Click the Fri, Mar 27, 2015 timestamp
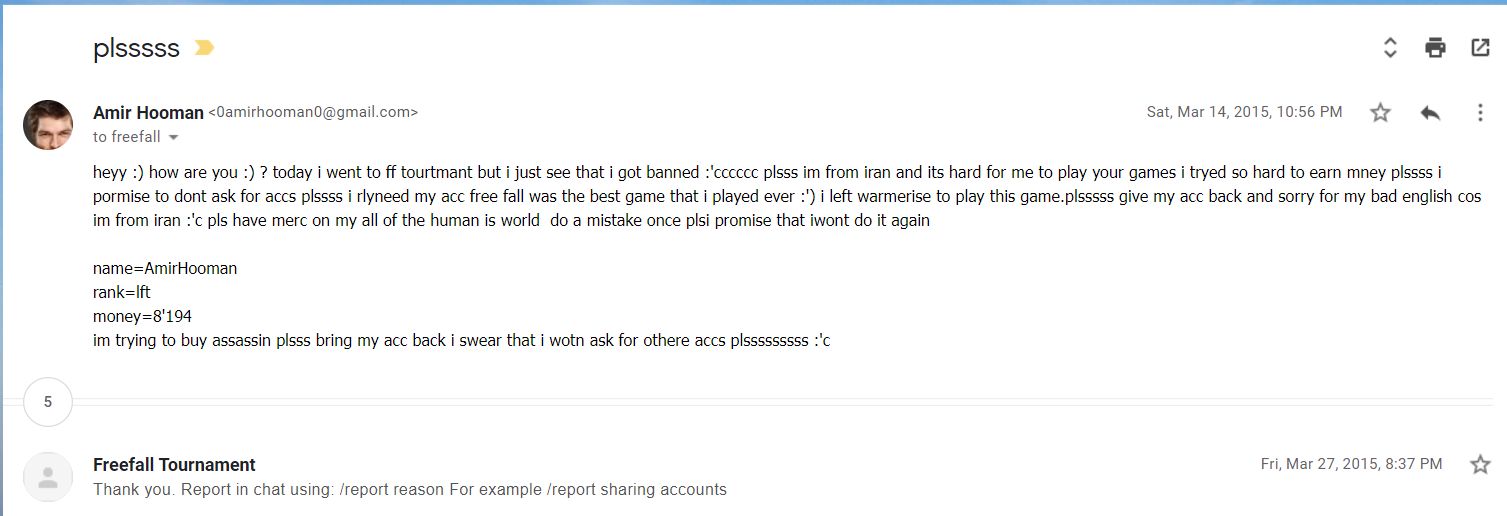 [1351, 464]
